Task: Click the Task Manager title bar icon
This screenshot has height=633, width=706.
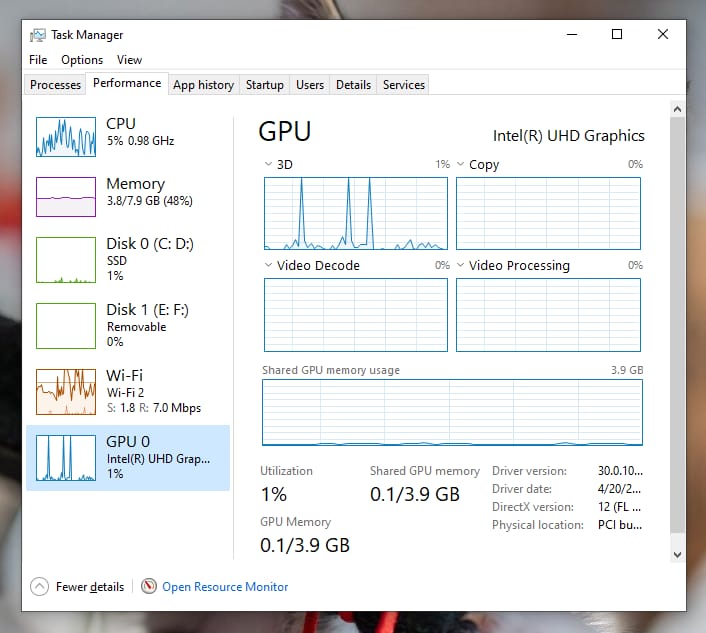Action: point(38,35)
